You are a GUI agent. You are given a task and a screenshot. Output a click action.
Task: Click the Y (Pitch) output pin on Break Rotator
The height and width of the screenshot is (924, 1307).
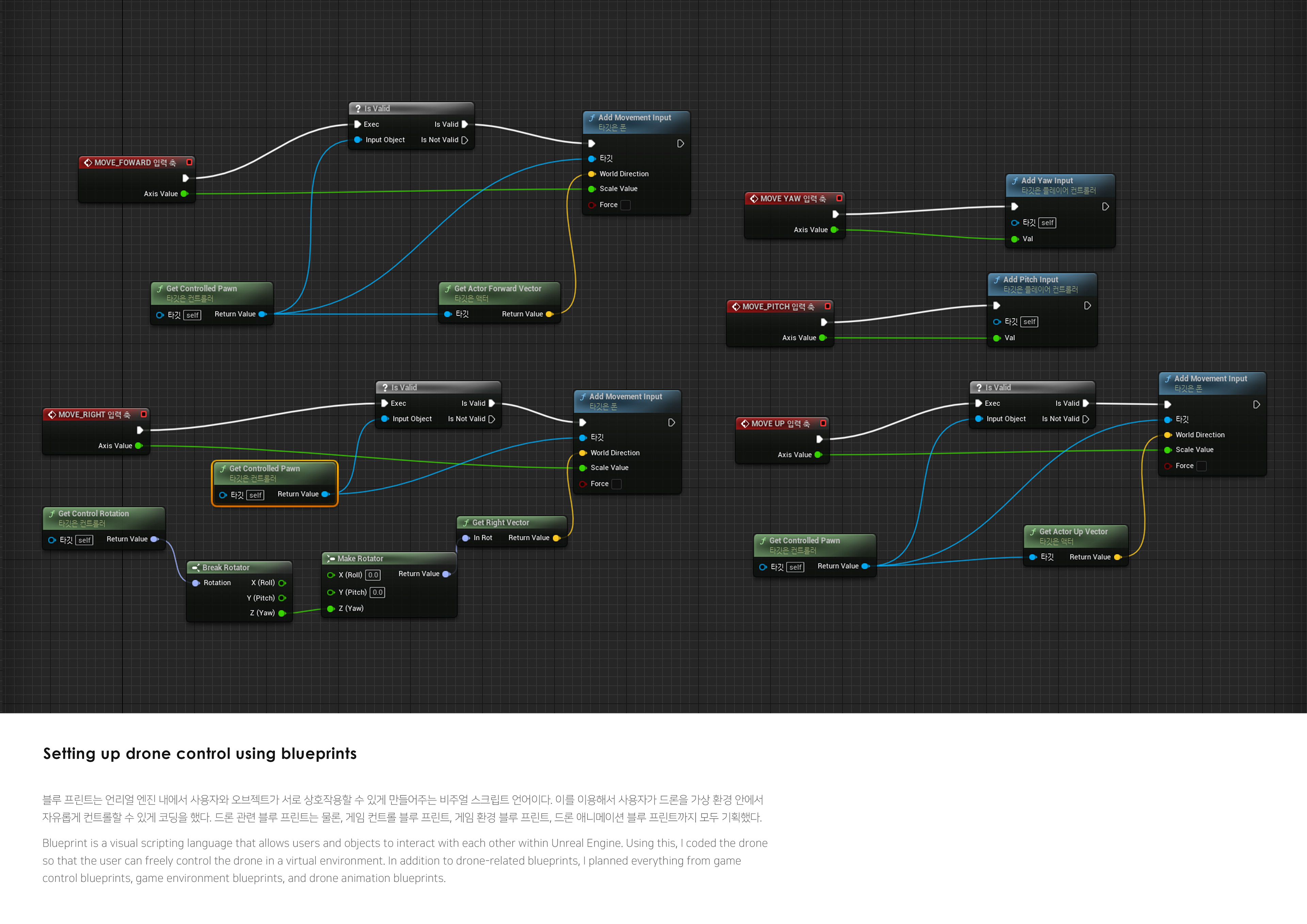[282, 598]
